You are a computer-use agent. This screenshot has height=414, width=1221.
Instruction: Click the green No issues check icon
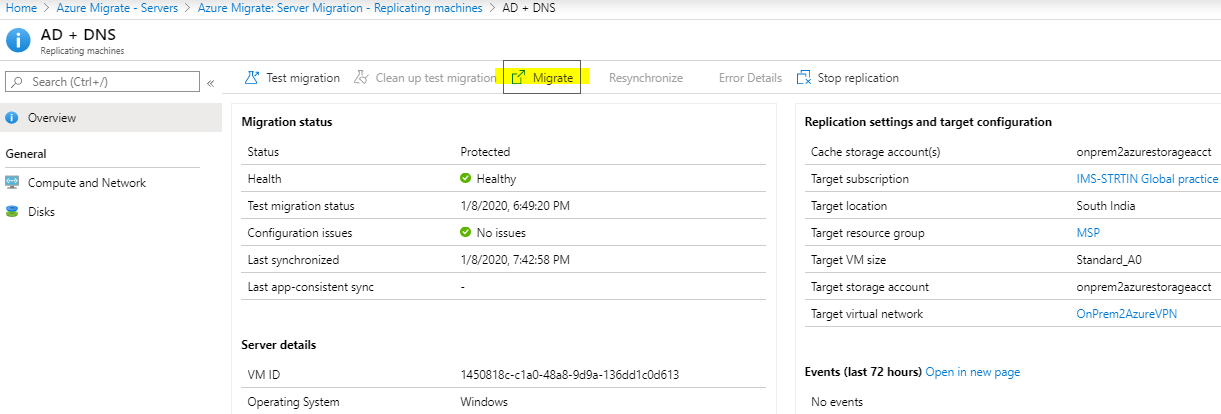click(465, 233)
